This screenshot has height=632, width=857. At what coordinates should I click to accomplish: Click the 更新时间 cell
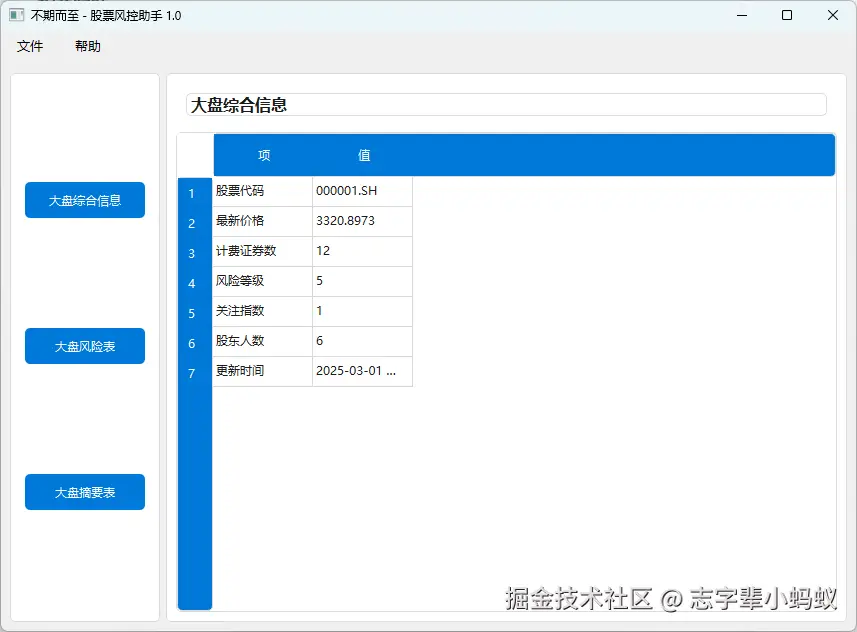pos(262,372)
